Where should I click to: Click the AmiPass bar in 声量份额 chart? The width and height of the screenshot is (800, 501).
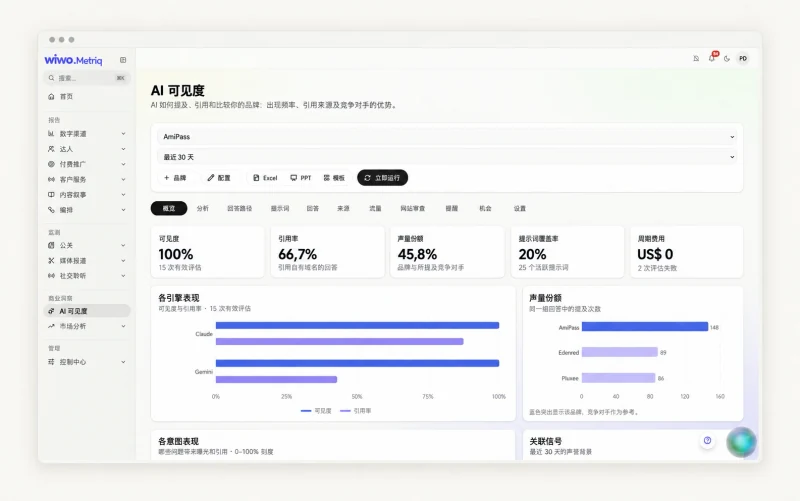pos(645,327)
